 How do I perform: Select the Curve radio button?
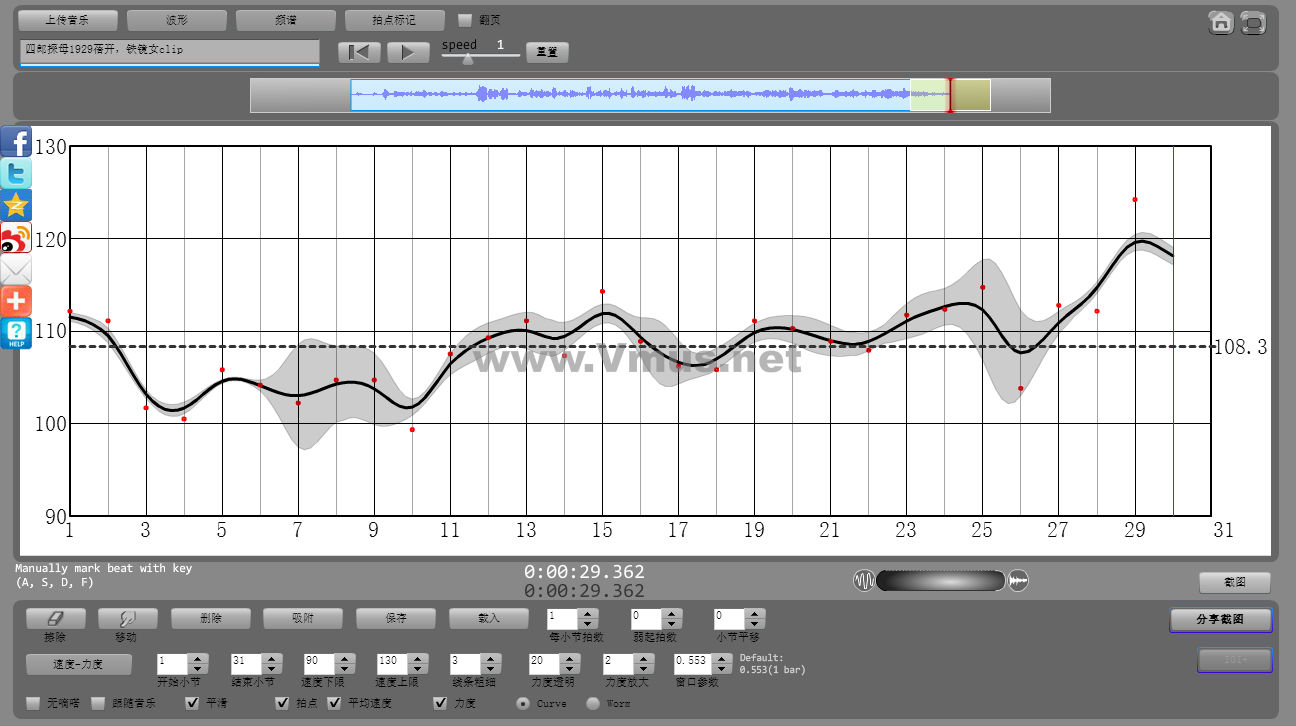pos(523,703)
